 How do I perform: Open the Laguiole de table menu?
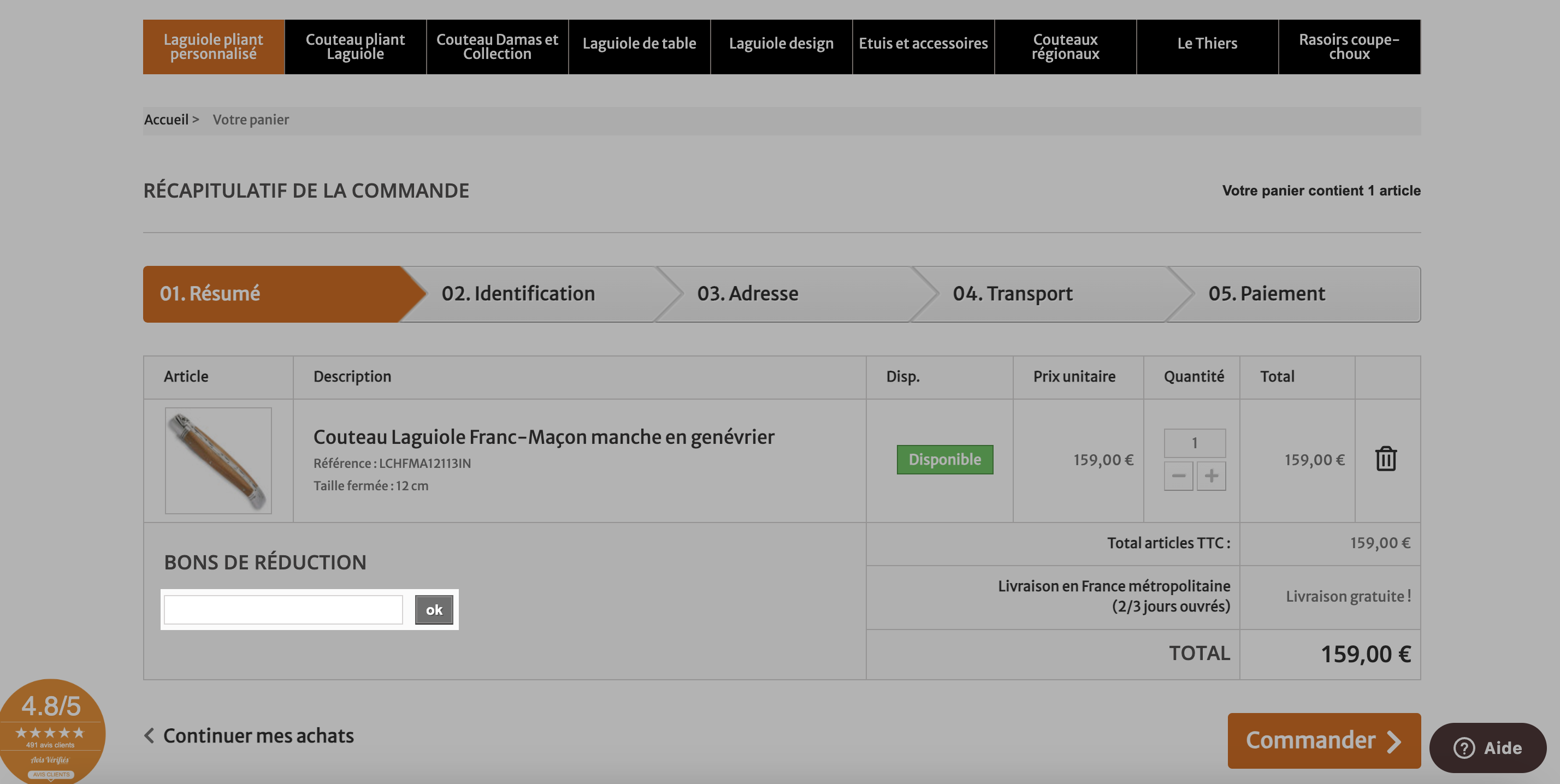click(639, 46)
